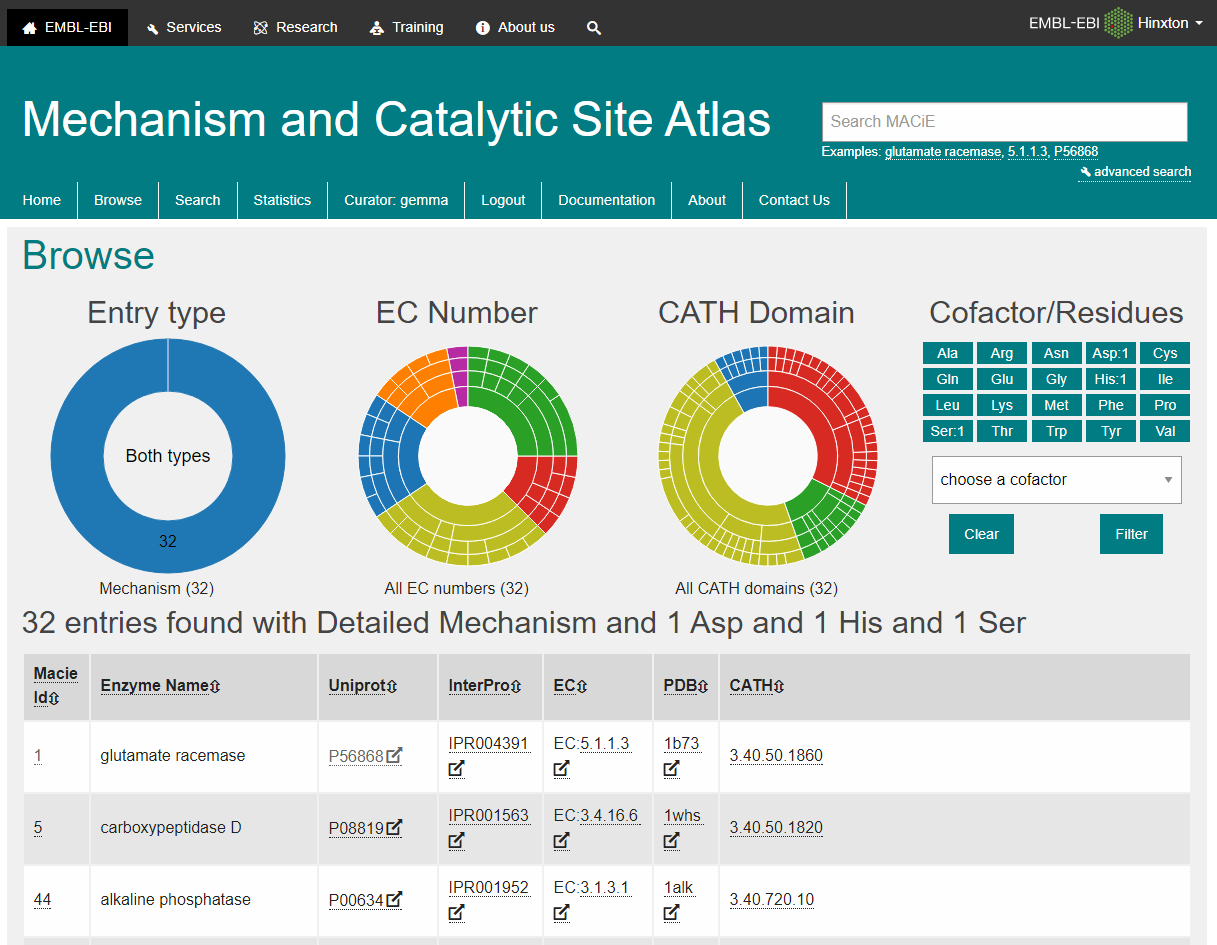Open external link icon beside Uniprot P56868
This screenshot has width=1217, height=945.
pos(394,756)
